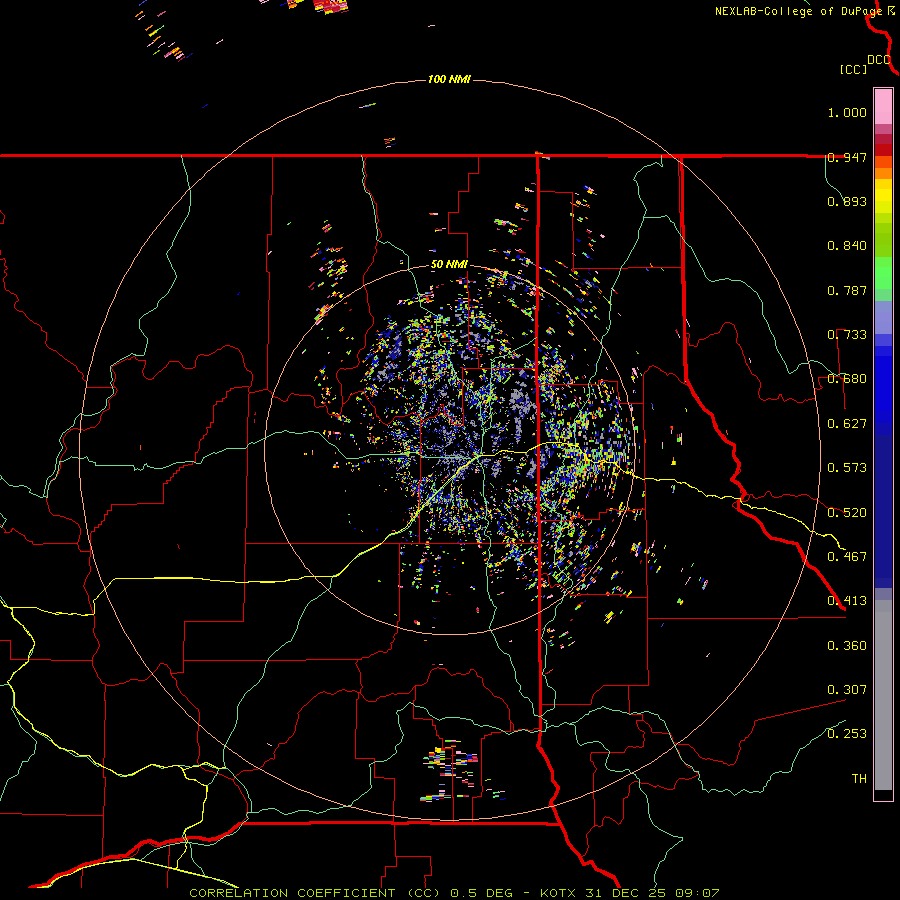900x900 pixels.
Task: Click the 0.947 scale value
Action: point(847,157)
